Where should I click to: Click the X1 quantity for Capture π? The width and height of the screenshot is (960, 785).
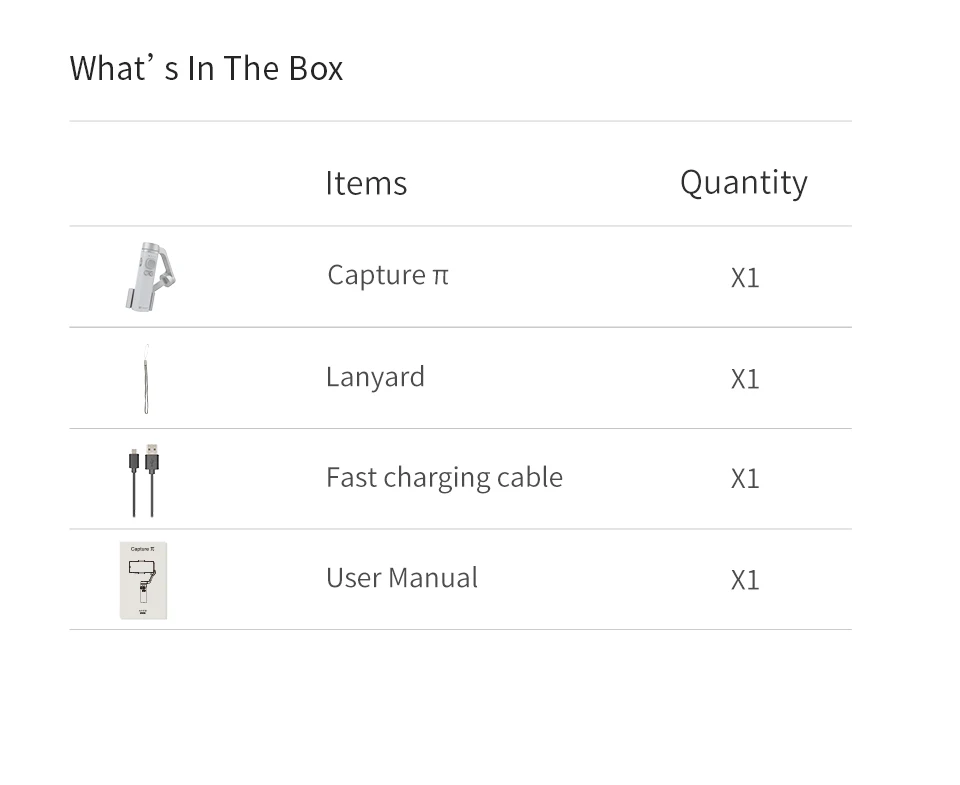pos(745,277)
